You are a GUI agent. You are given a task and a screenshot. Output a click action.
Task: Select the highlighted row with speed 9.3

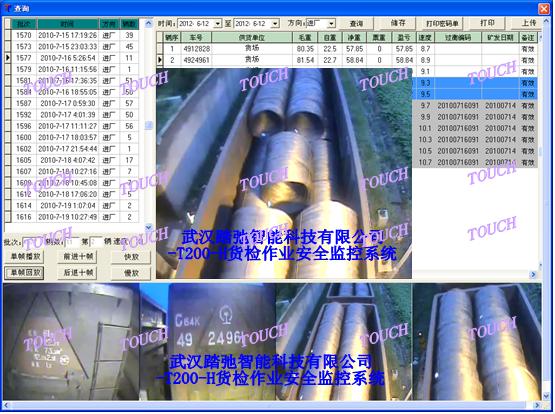475,83
